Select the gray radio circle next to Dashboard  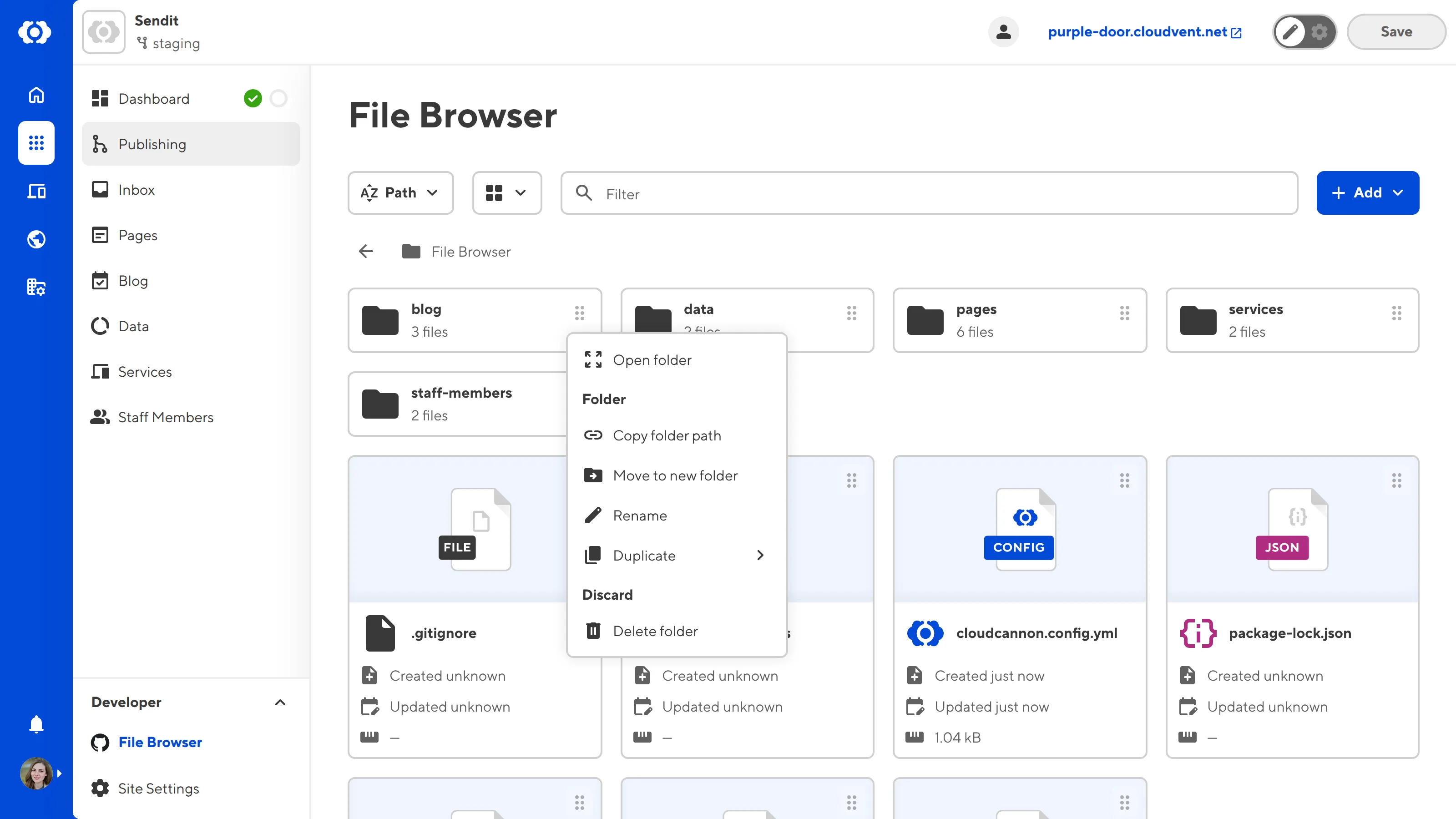pos(278,98)
